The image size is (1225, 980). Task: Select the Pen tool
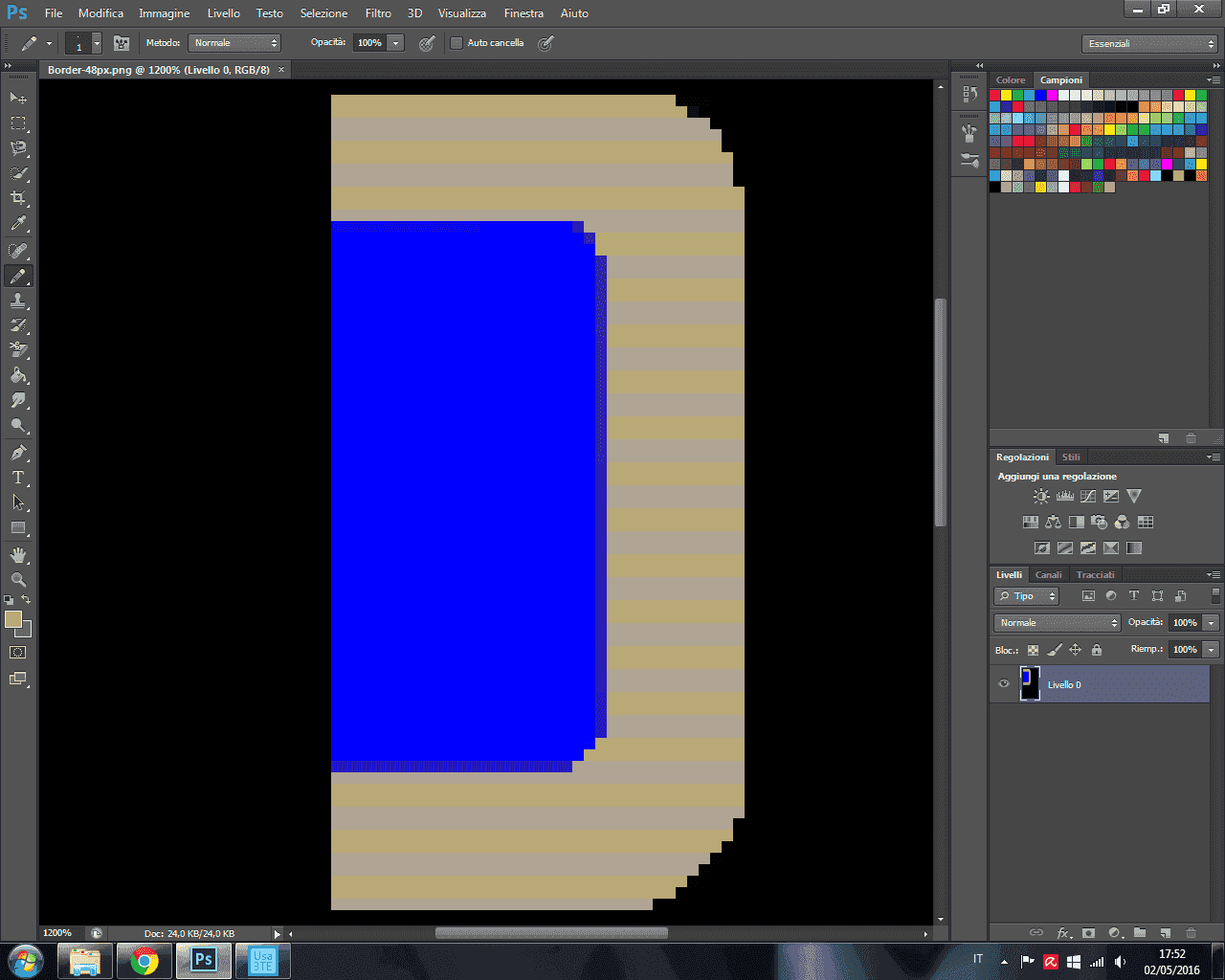click(18, 453)
